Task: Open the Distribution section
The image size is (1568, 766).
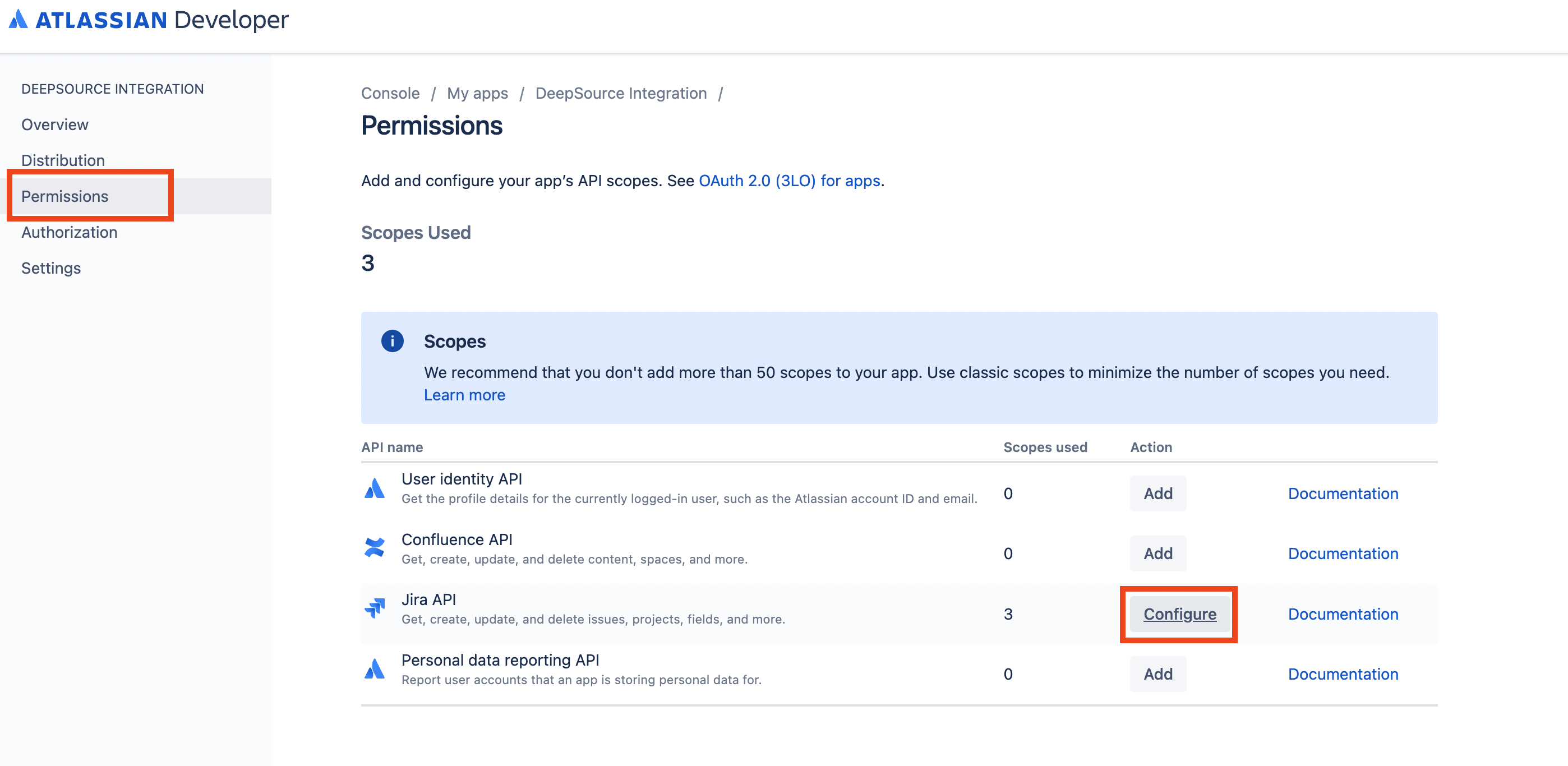Action: coord(62,160)
